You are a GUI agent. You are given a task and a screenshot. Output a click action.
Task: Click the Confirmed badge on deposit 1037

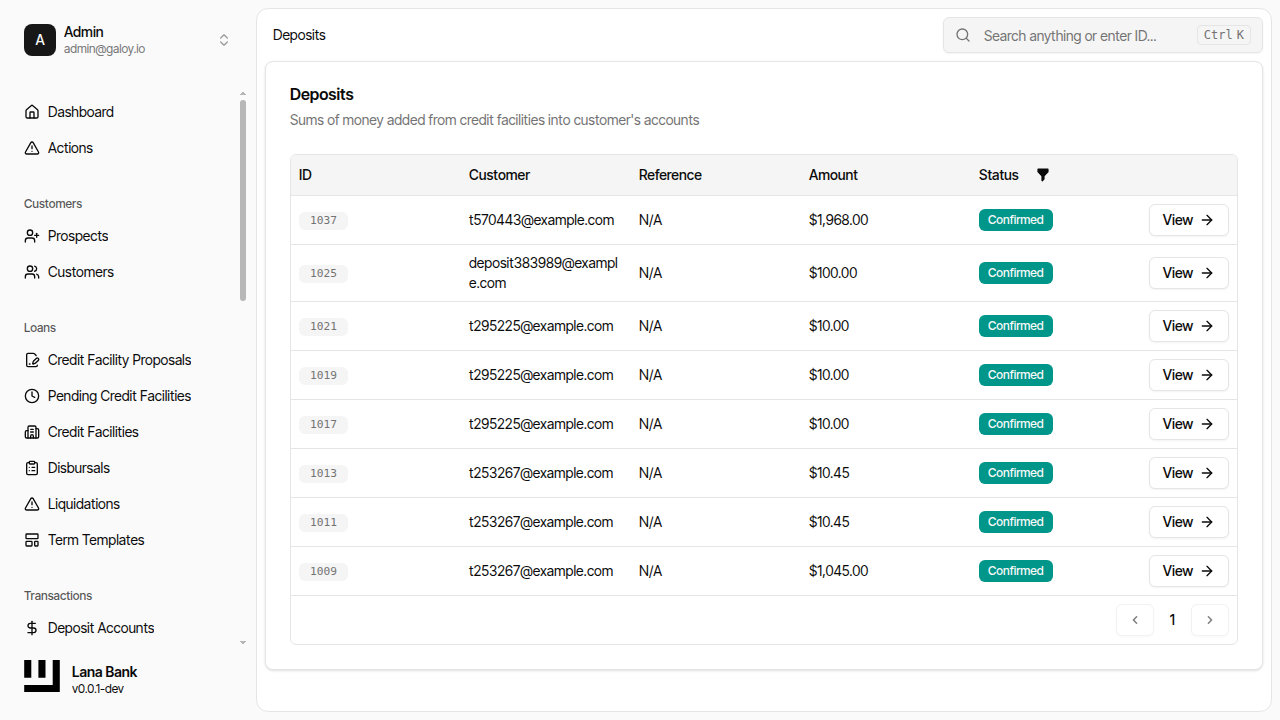click(x=1015, y=219)
